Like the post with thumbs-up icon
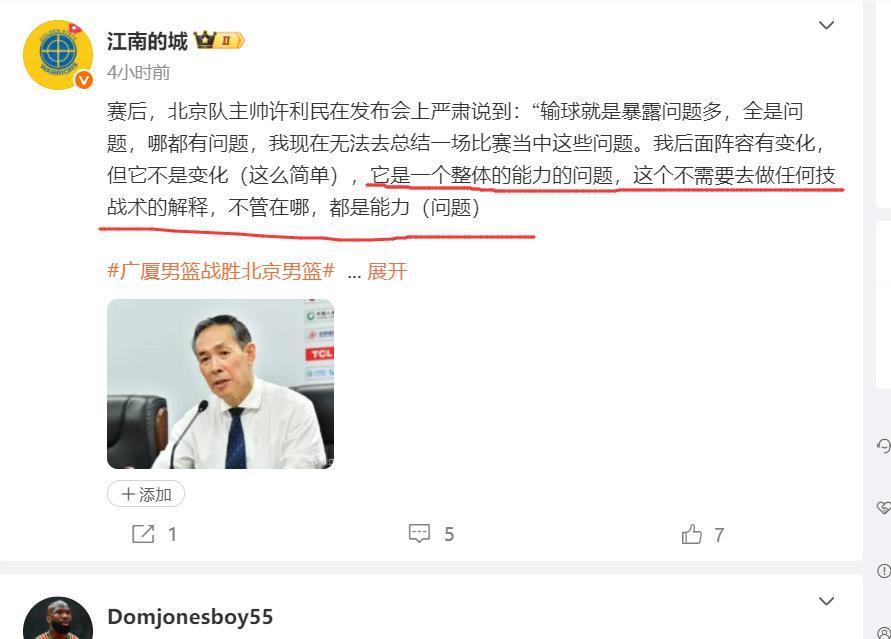Image resolution: width=891 pixels, height=639 pixels. pyautogui.click(x=692, y=534)
